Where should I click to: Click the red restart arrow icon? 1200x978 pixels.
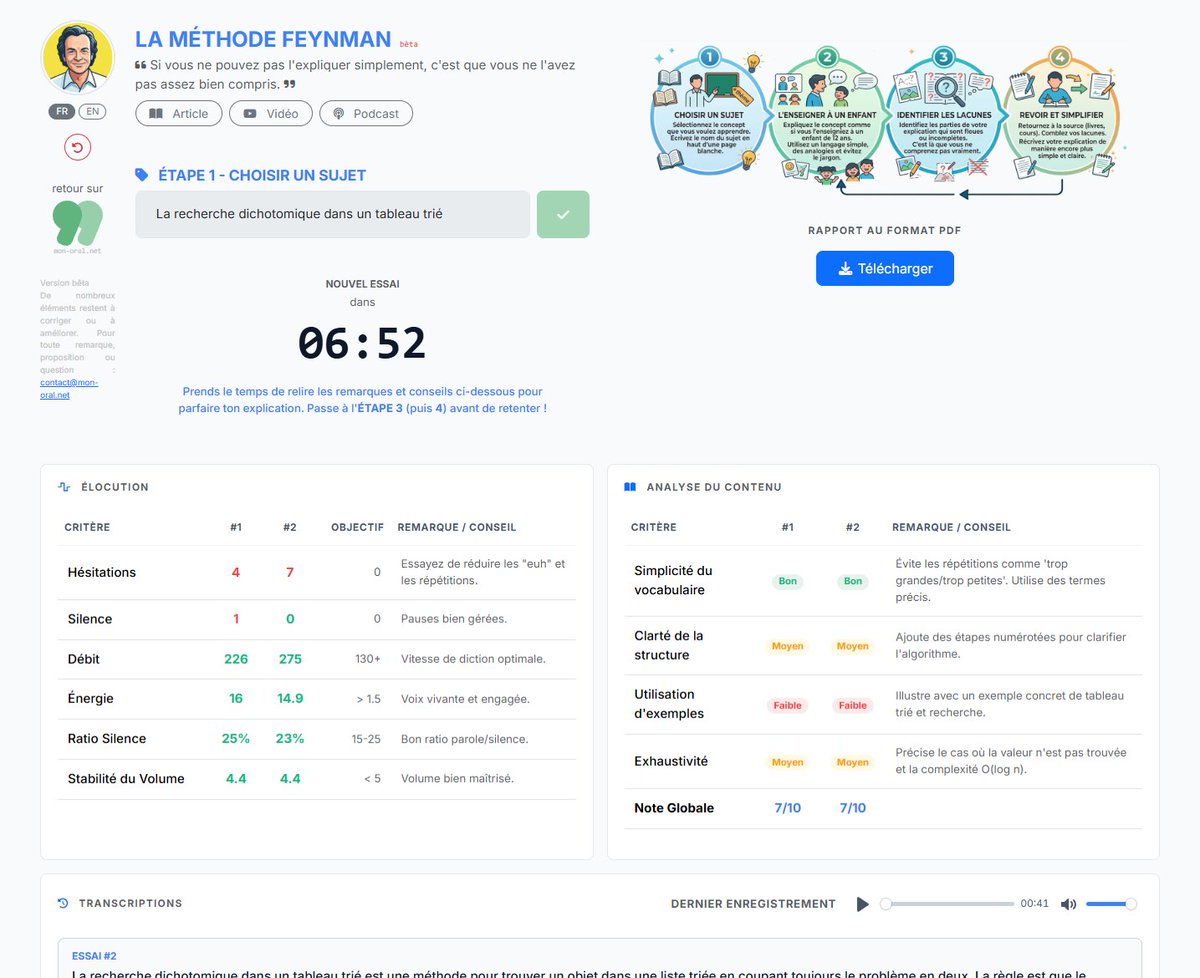coord(77,147)
